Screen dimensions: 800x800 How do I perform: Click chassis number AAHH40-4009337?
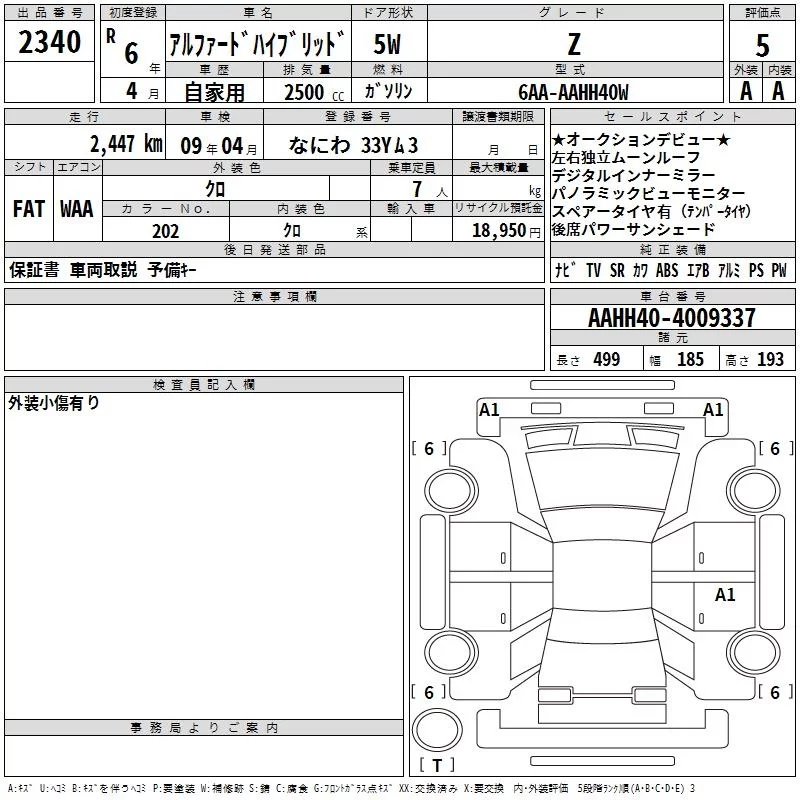[671, 318]
